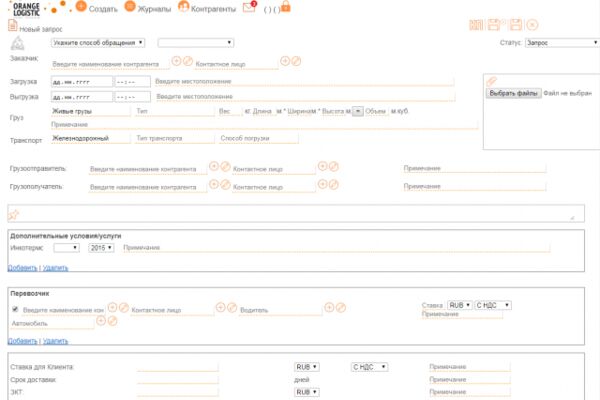This screenshot has width=600, height=400.
Task: Click the Железнодорожный transport field
Action: pyautogui.click(x=91, y=139)
